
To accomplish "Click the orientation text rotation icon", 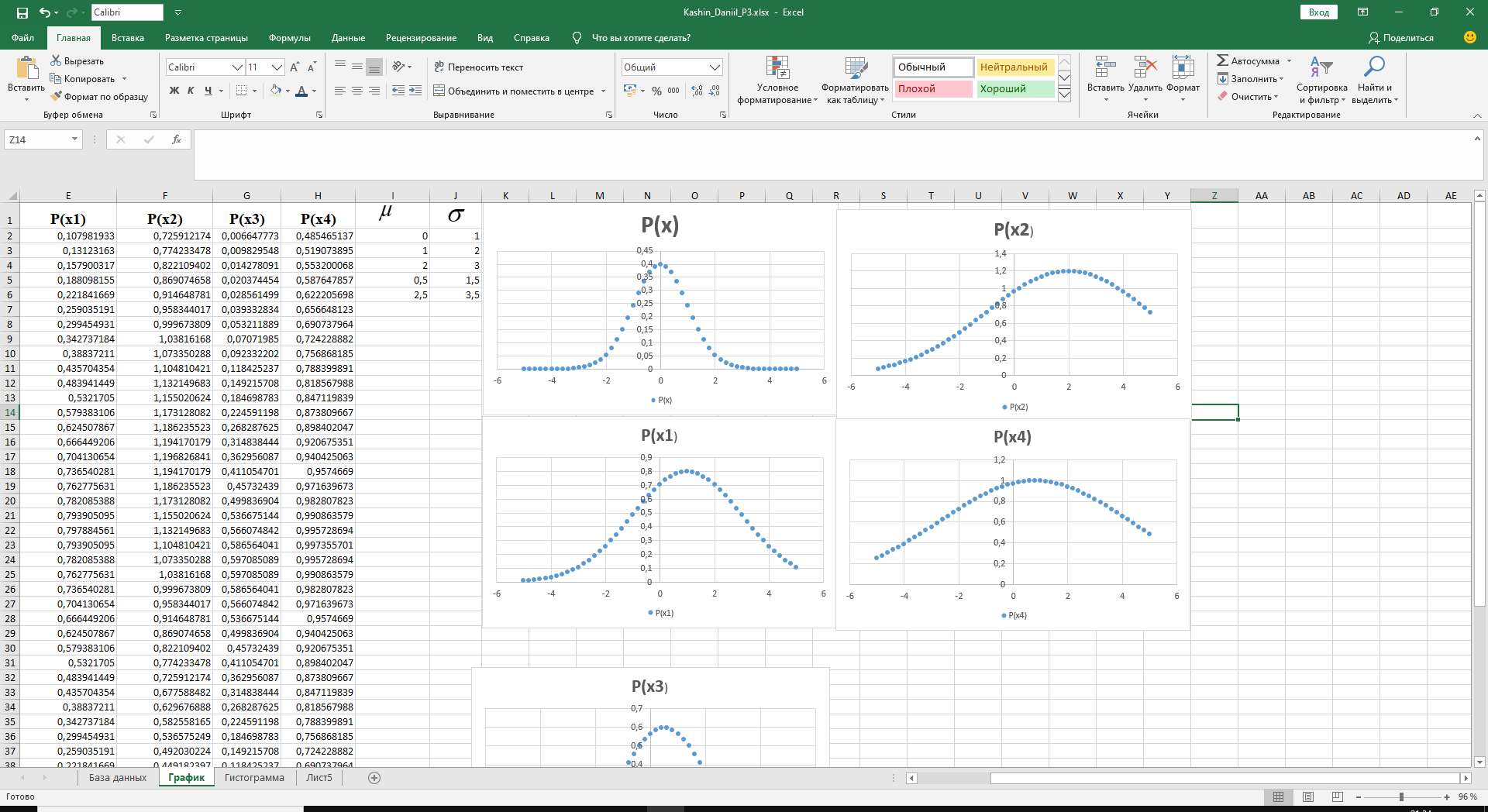I will pyautogui.click(x=399, y=67).
